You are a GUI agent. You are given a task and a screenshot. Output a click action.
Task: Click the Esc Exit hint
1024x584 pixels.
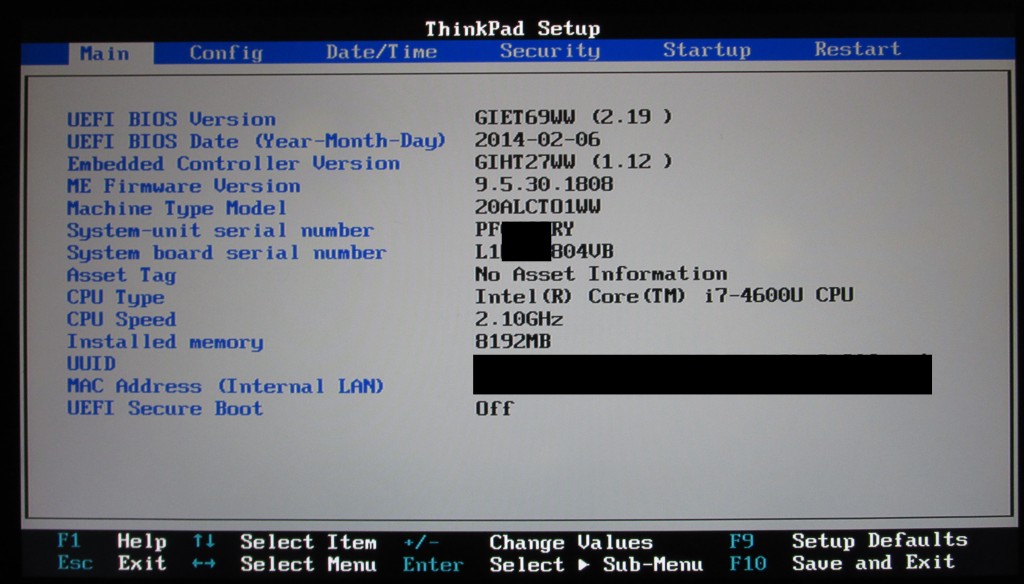[112, 563]
